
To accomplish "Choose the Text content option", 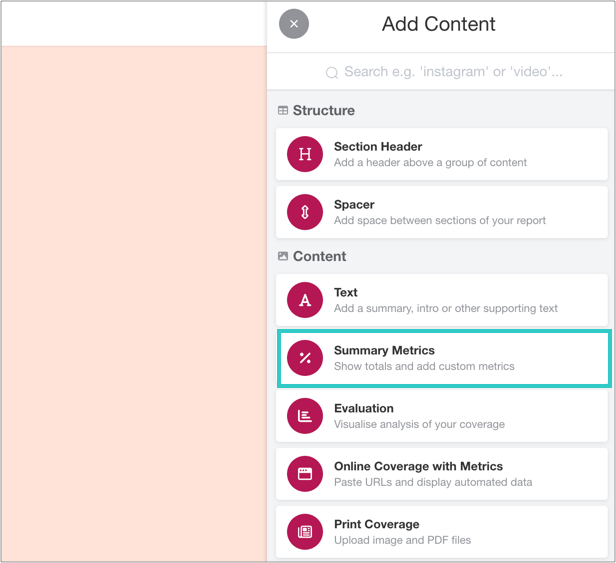I will [346, 293].
